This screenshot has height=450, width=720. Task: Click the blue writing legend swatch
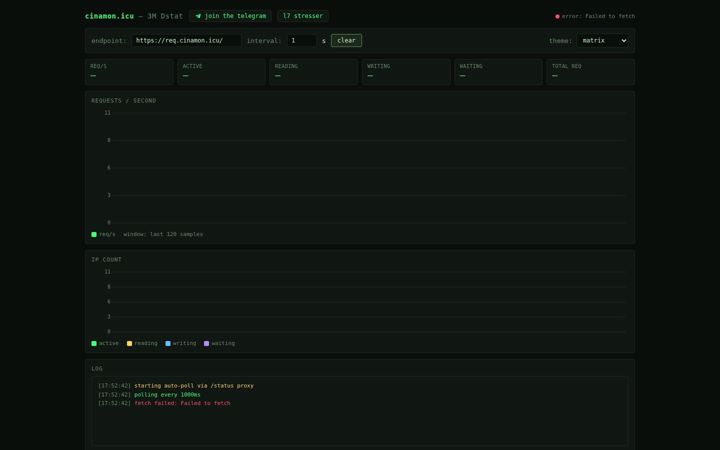tap(168, 343)
